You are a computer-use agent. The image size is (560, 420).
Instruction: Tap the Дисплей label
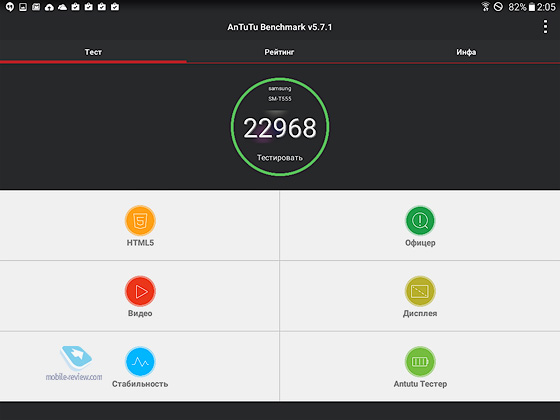[420, 313]
